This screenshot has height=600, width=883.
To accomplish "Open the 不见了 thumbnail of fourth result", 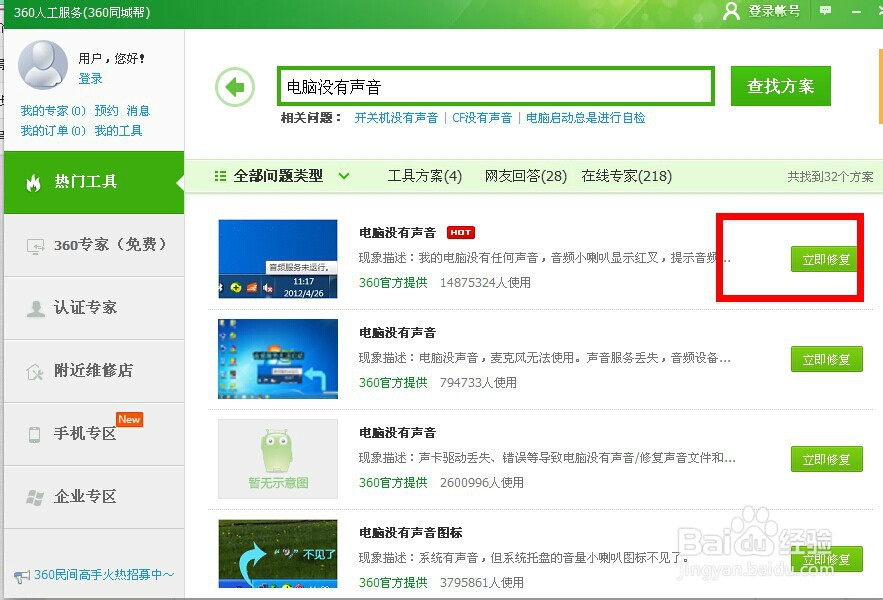I will [x=278, y=554].
